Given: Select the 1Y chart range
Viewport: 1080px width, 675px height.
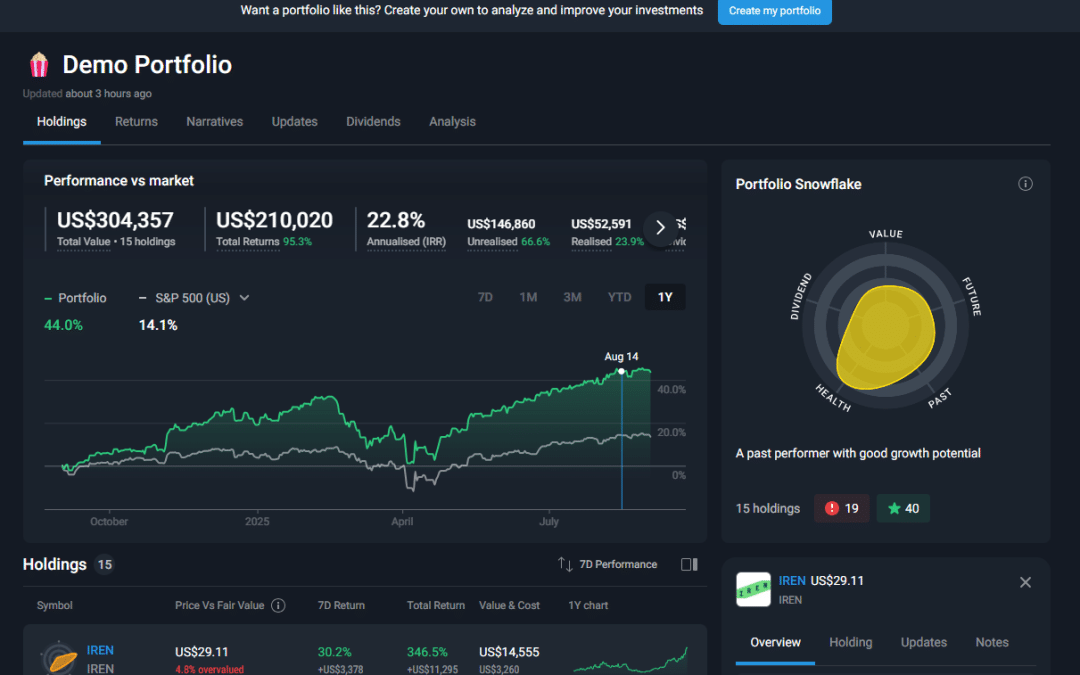Looking at the screenshot, I should click(x=665, y=298).
